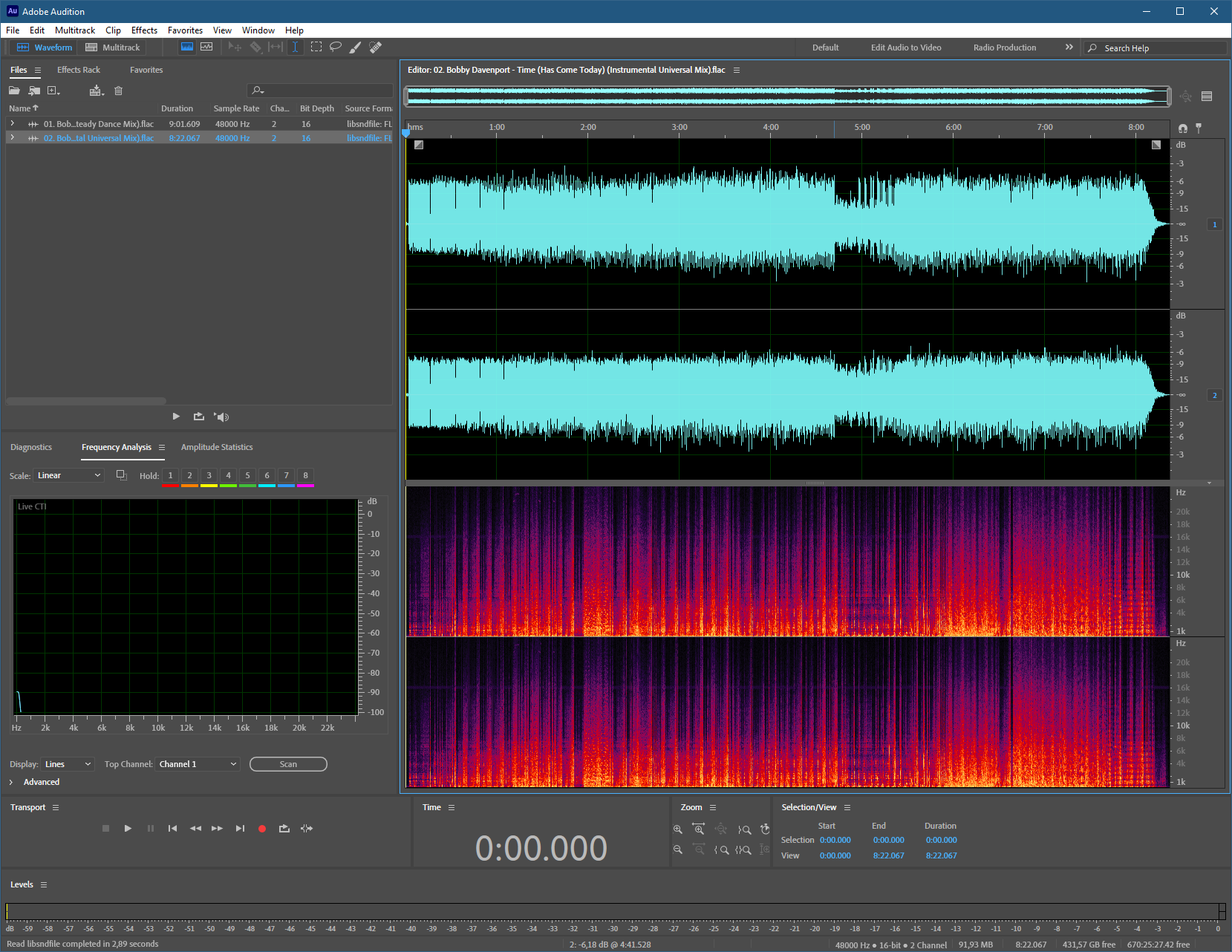Click Loop Playback in Files preview
The width and height of the screenshot is (1232, 952).
[x=198, y=417]
